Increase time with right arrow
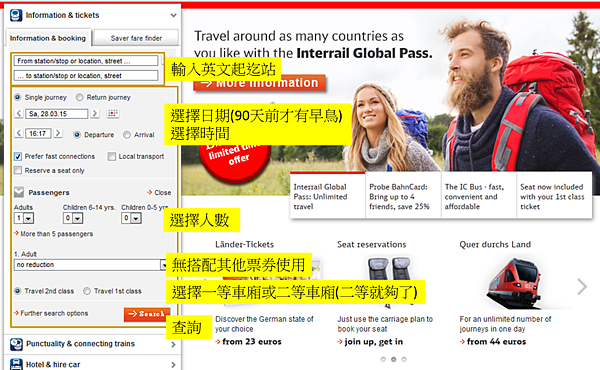600x370 pixels. point(58,133)
